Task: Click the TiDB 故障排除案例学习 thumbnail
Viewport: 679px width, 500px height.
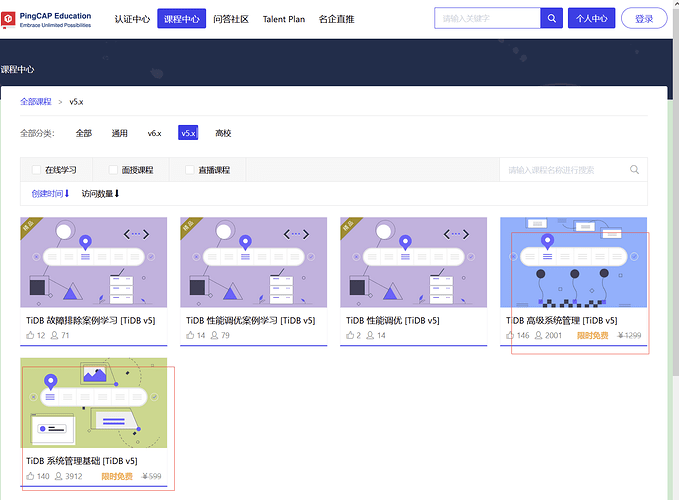Action: click(94, 262)
